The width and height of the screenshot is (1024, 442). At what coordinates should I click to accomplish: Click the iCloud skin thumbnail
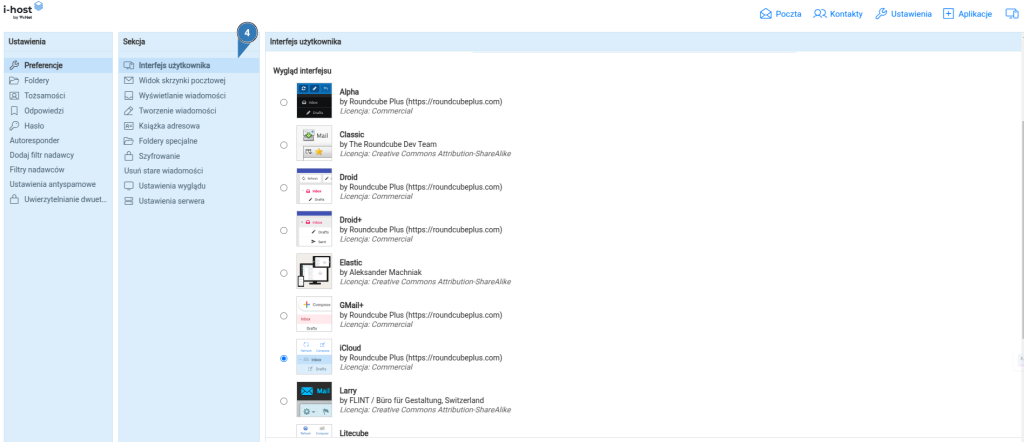tap(314, 356)
